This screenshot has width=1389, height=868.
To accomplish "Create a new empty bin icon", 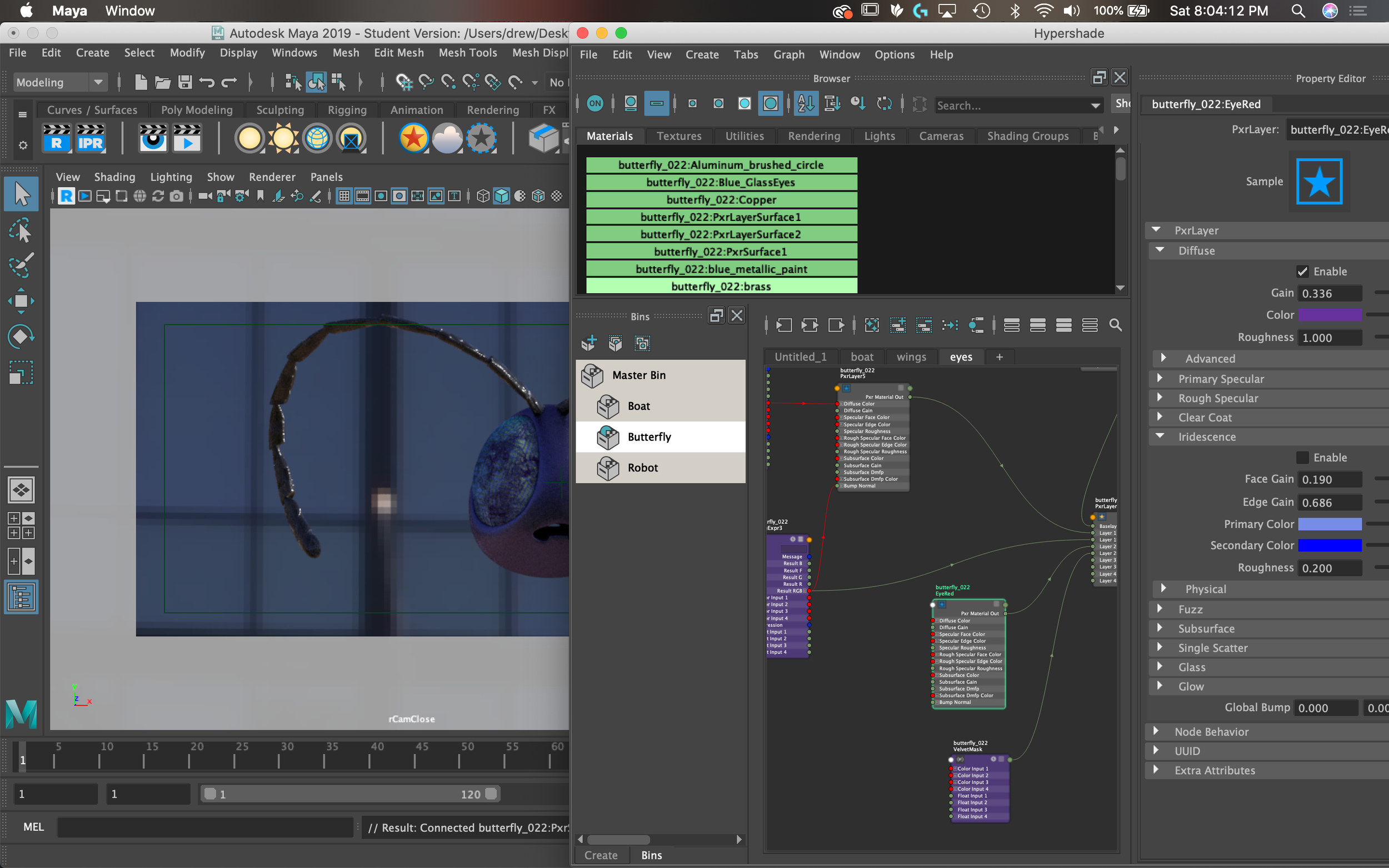I will click(589, 343).
